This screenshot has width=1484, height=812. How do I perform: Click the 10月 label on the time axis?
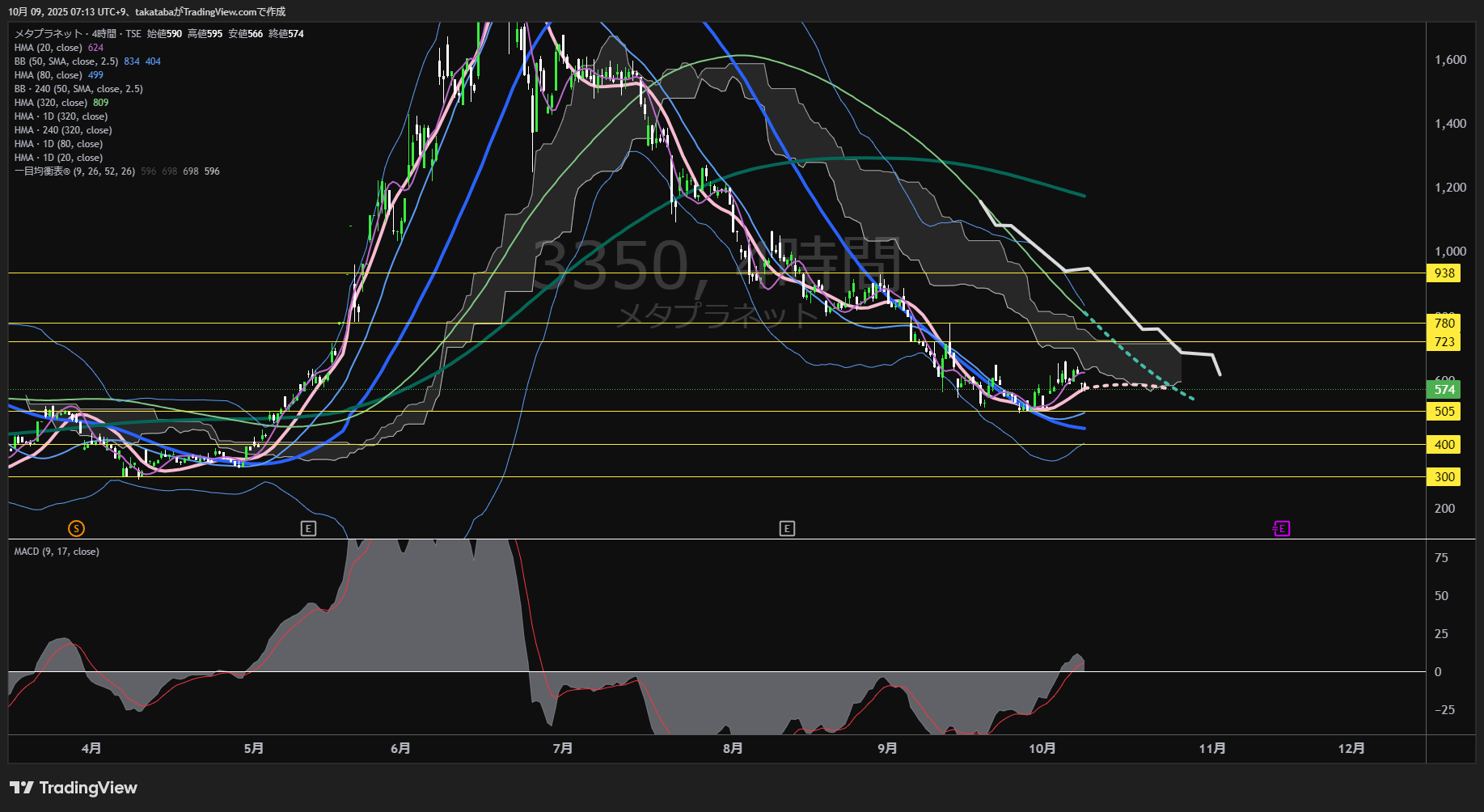1042,748
